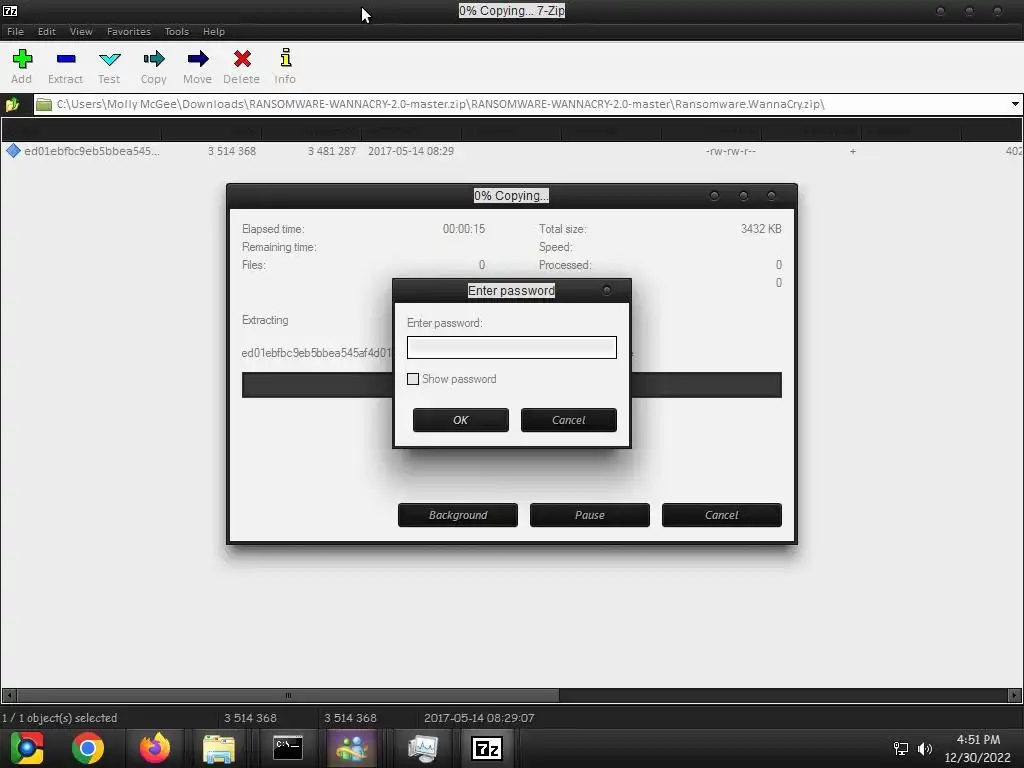The image size is (1024, 768).
Task: Confirm password with OK button
Action: tap(460, 420)
